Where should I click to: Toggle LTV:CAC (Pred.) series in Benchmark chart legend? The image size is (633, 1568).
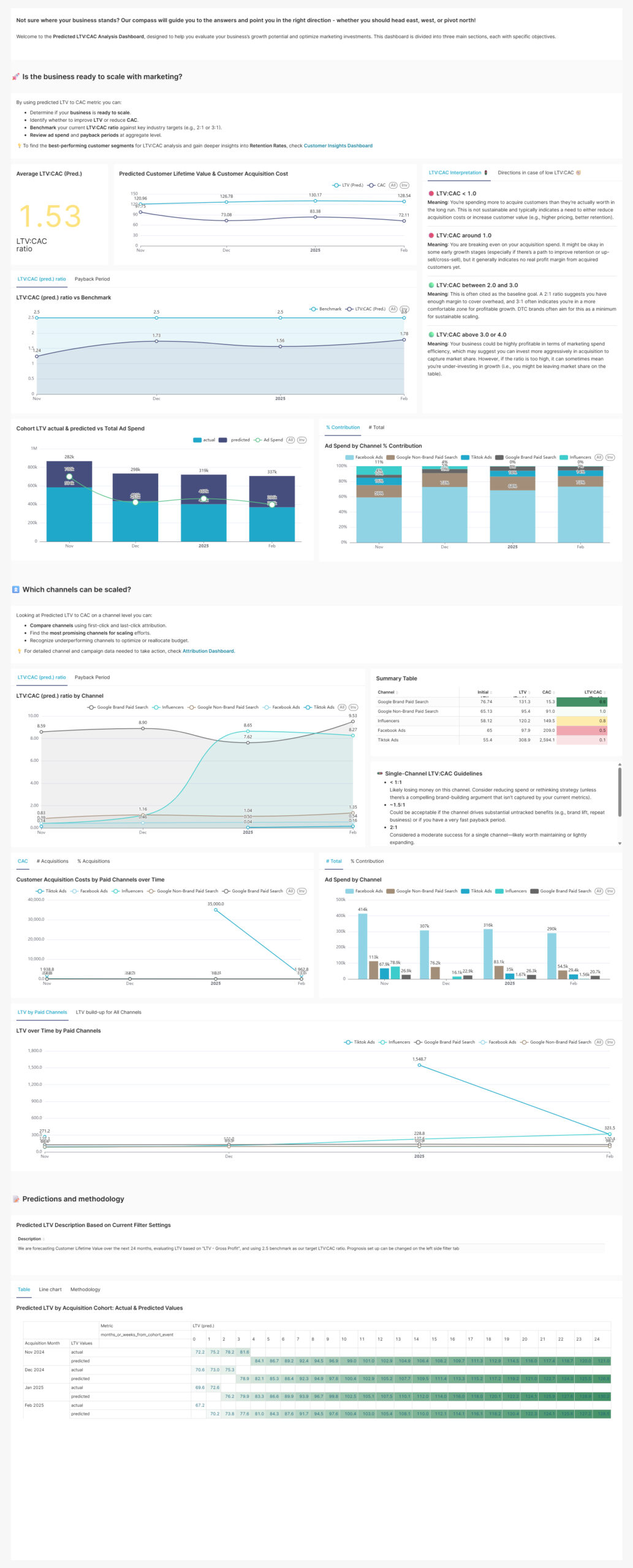pos(366,309)
